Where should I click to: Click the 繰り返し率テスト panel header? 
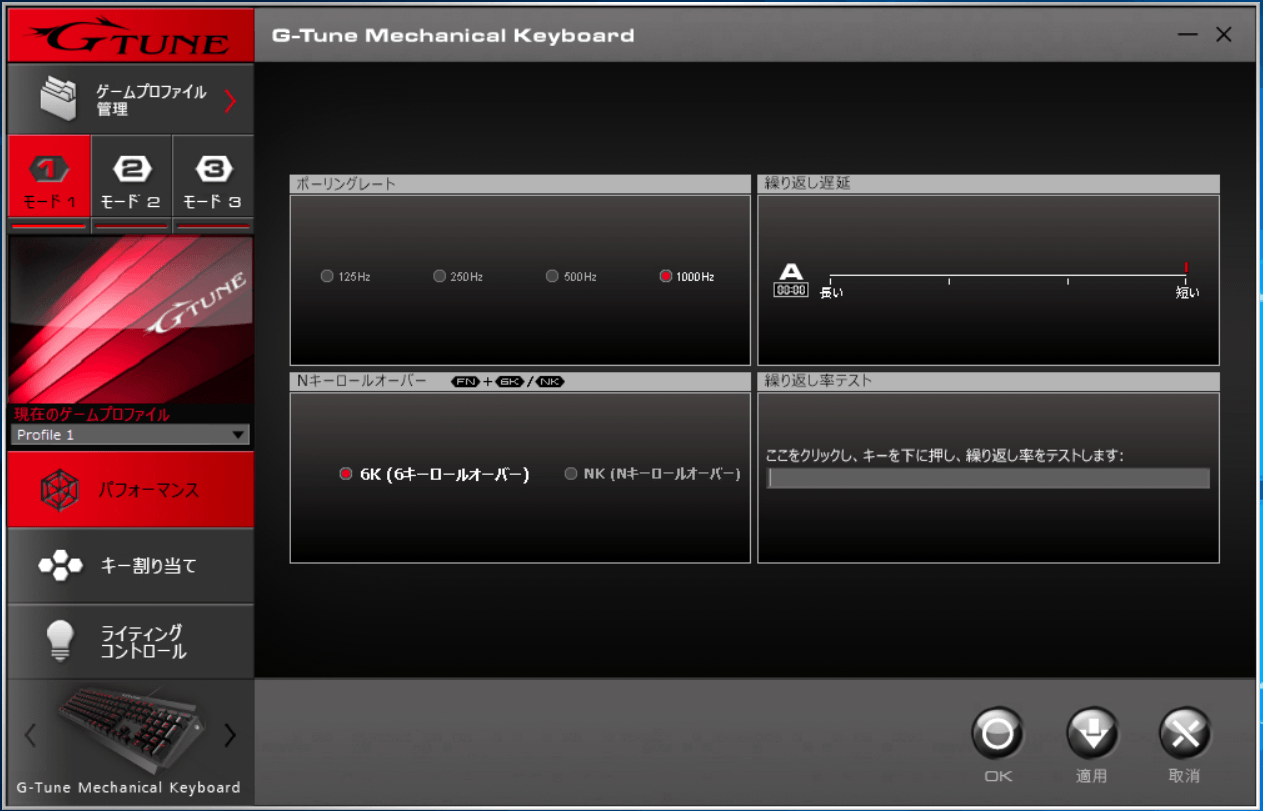click(988, 381)
